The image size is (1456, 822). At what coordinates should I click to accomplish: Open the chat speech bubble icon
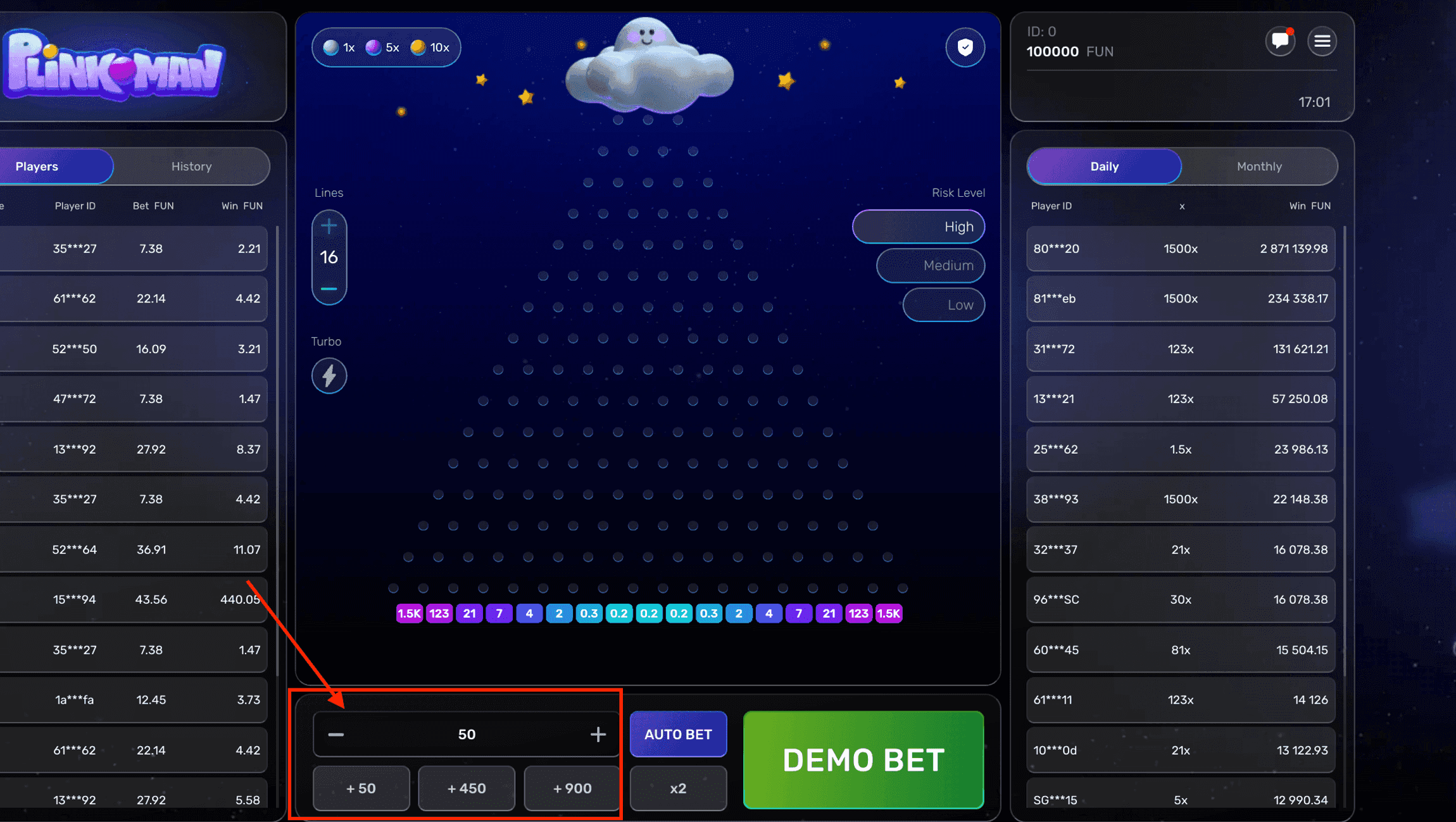click(x=1280, y=41)
